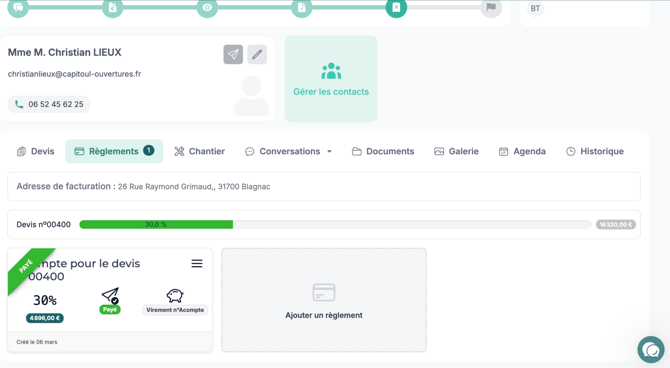The height and width of the screenshot is (368, 670).
Task: Open Gérer les contacts
Action: 331,79
